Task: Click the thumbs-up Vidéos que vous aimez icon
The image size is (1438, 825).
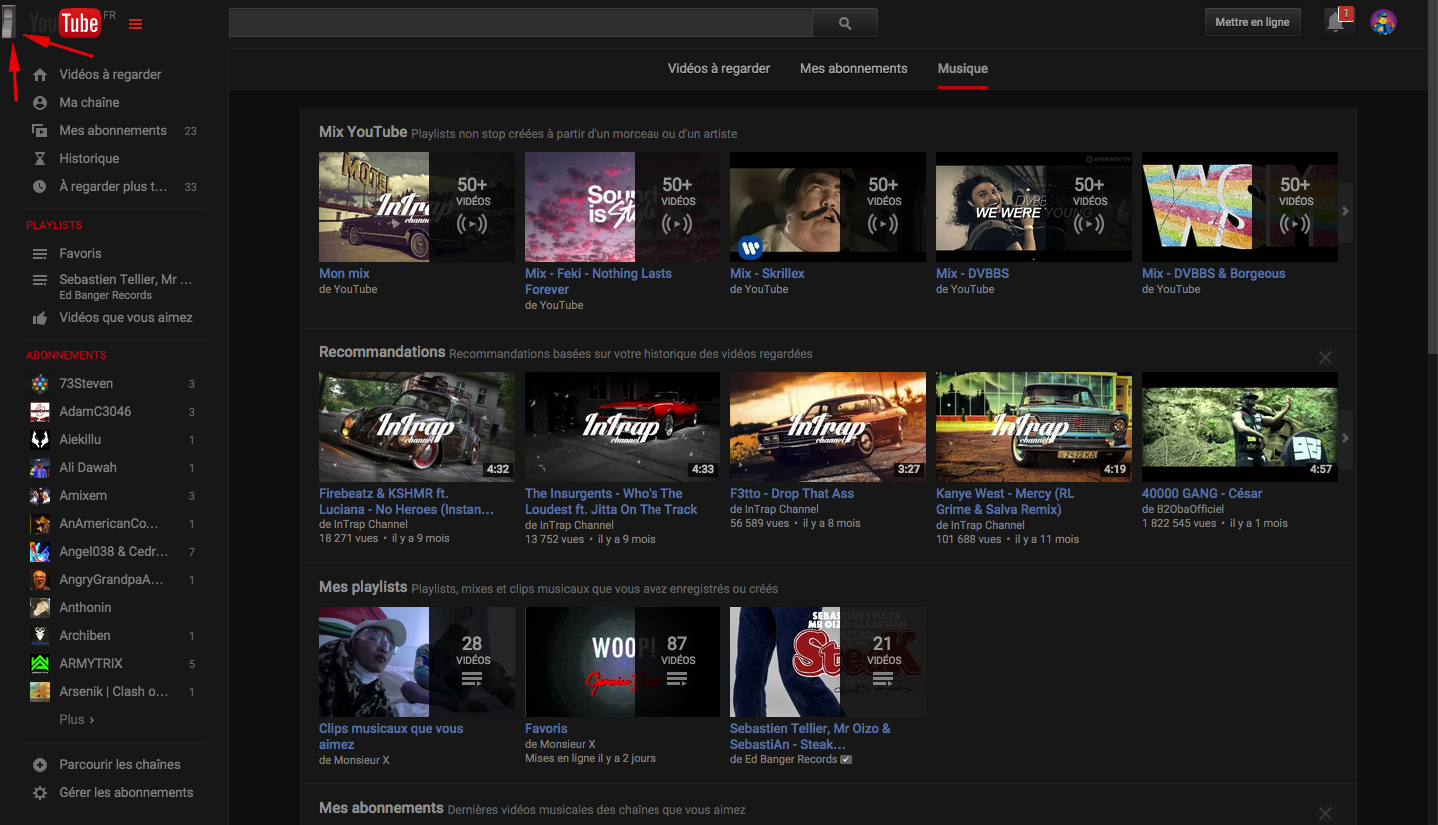Action: pyautogui.click(x=40, y=318)
